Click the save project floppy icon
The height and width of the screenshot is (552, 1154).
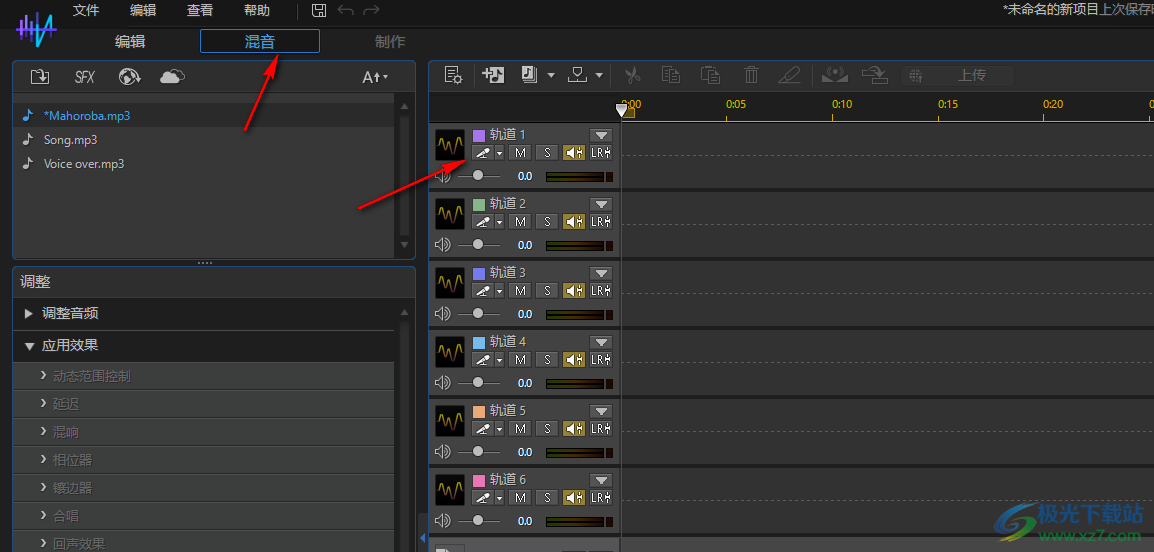coord(319,10)
